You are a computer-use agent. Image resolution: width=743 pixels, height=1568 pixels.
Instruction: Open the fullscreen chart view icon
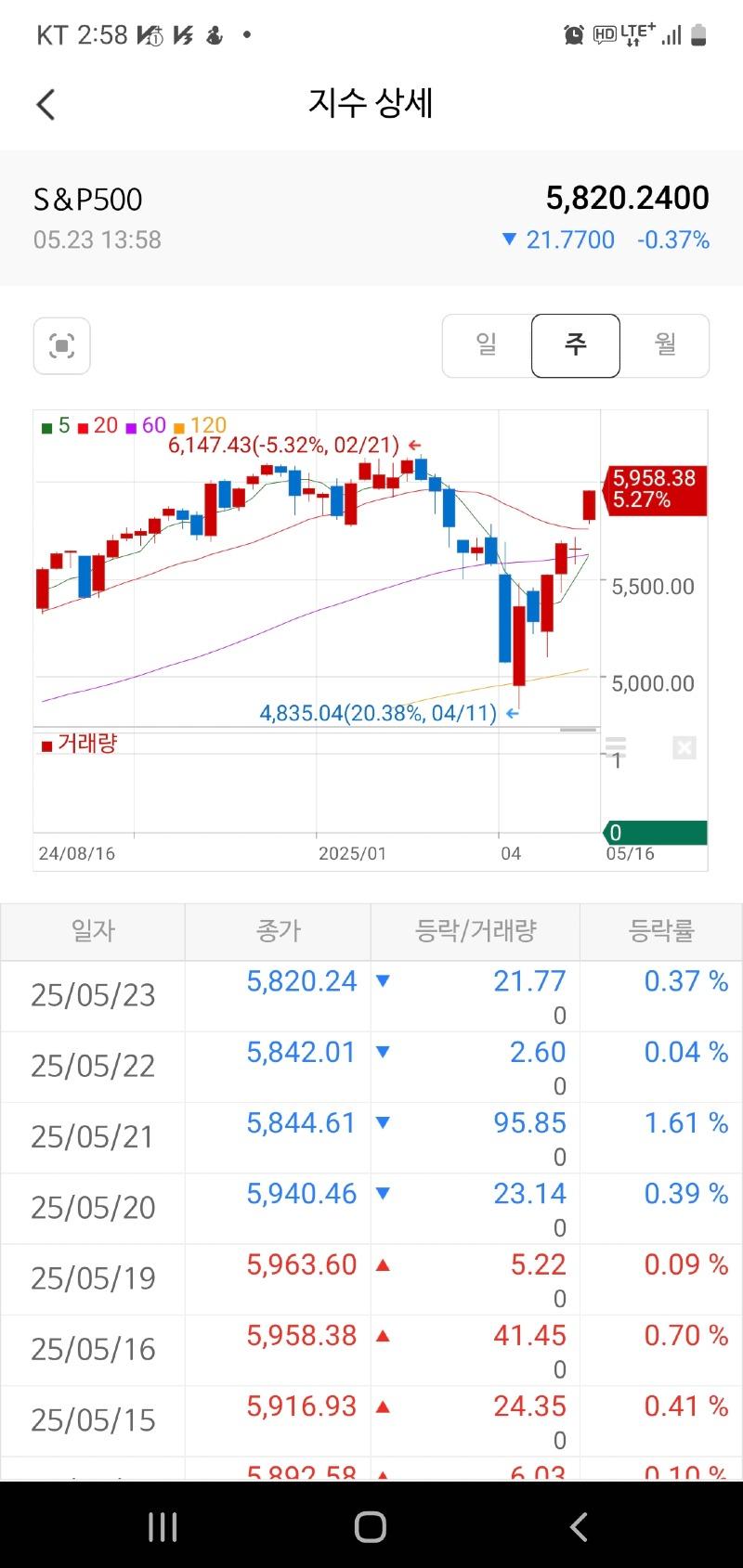tap(62, 346)
